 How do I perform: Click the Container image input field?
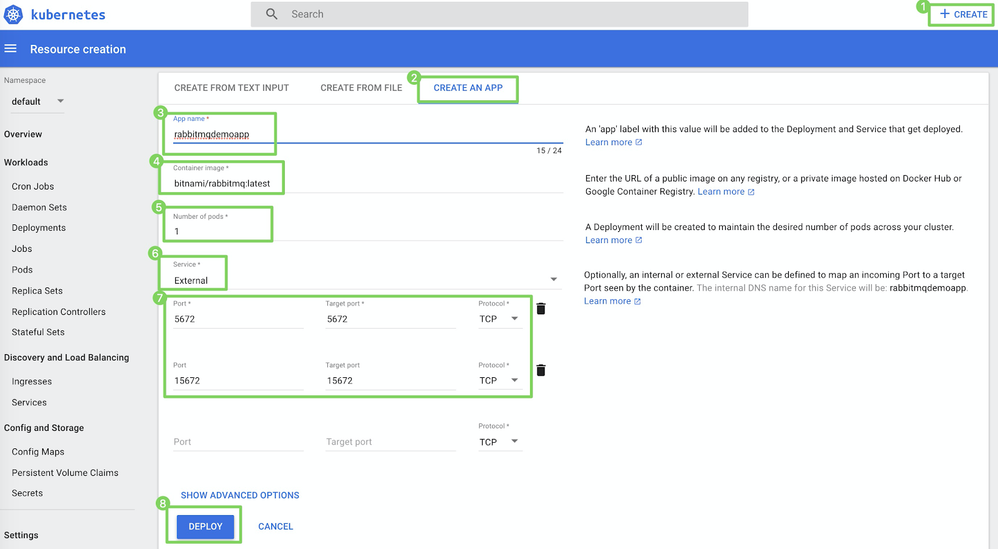pos(360,184)
